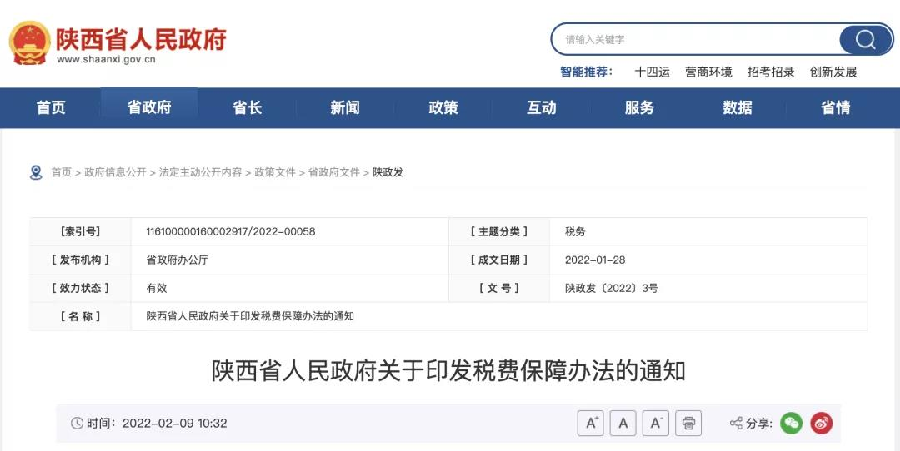Click the 招考招录 recommended link
The height and width of the screenshot is (451, 900).
click(770, 72)
